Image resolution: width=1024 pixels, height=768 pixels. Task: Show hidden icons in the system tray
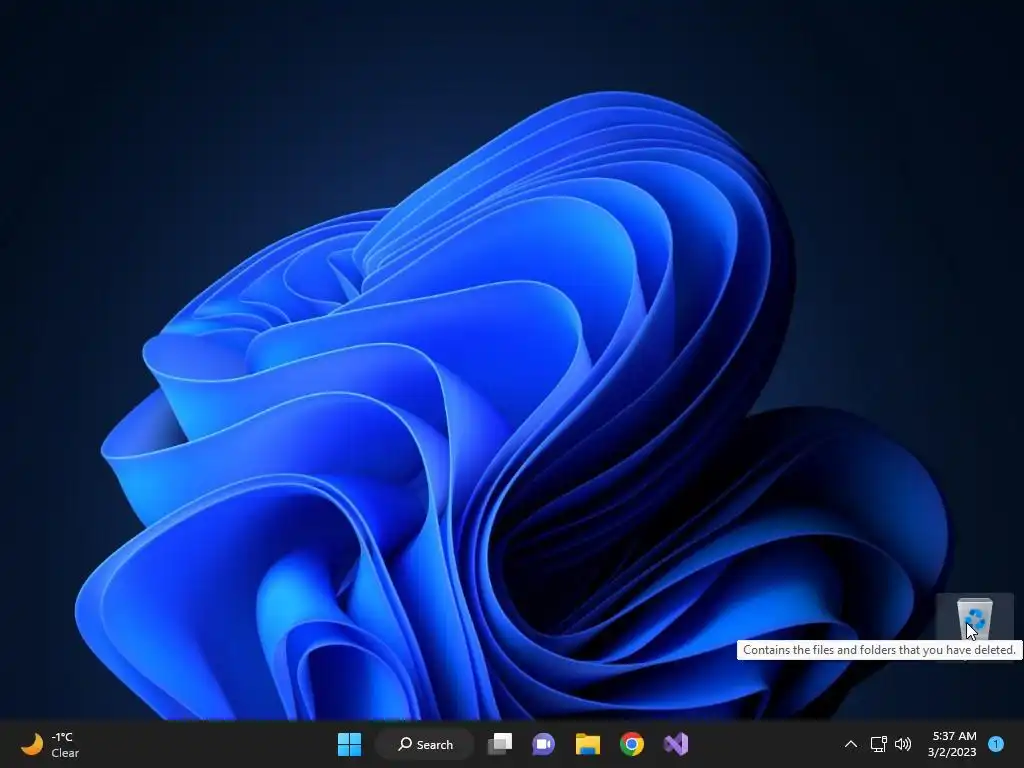[x=851, y=744]
